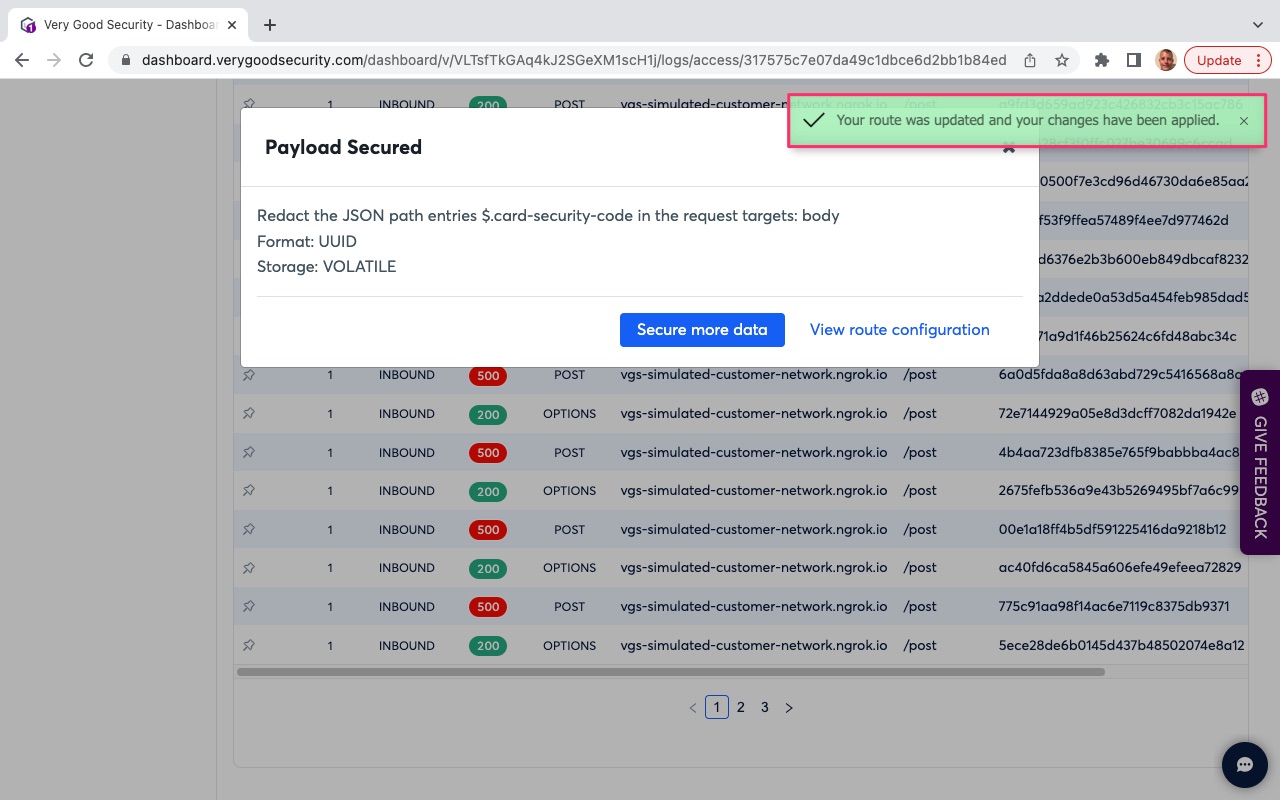Image resolution: width=1280 pixels, height=800 pixels.
Task: Expand the tab search chevron
Action: 1258,25
